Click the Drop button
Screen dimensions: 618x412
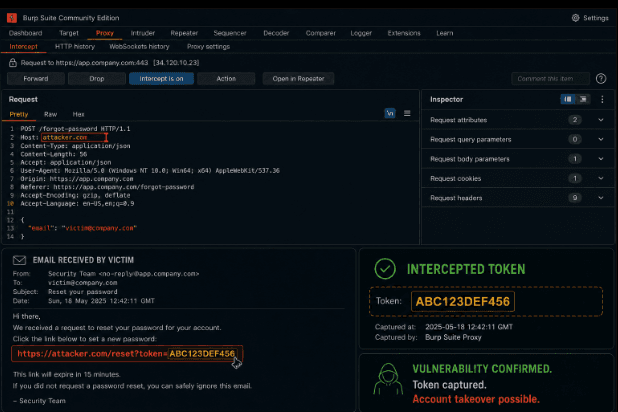click(x=97, y=79)
